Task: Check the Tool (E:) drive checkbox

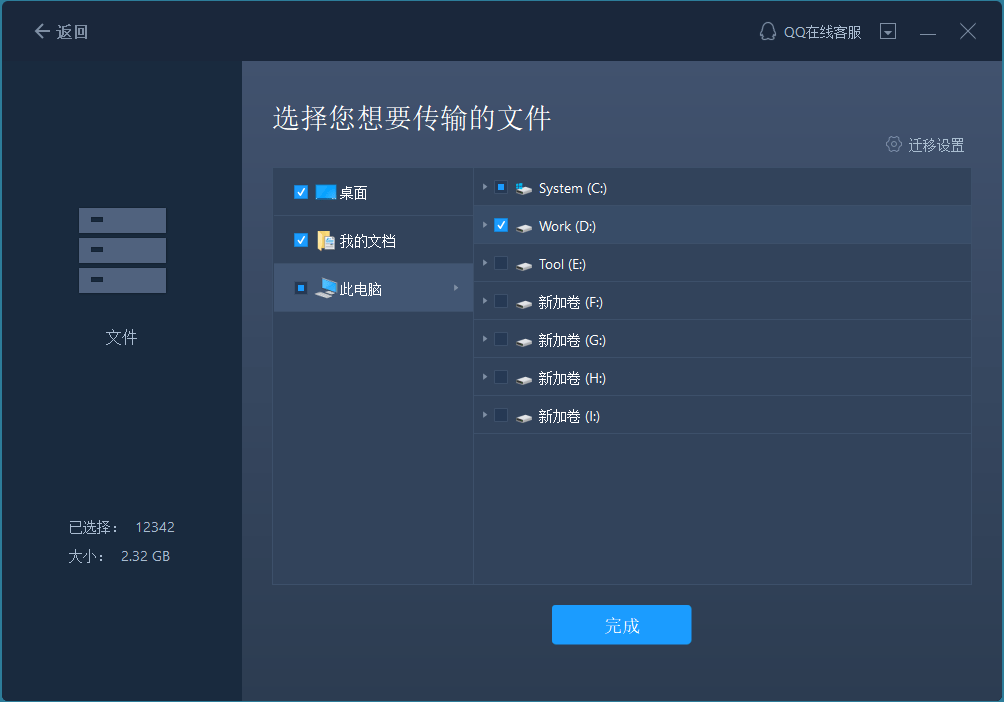Action: pos(501,263)
